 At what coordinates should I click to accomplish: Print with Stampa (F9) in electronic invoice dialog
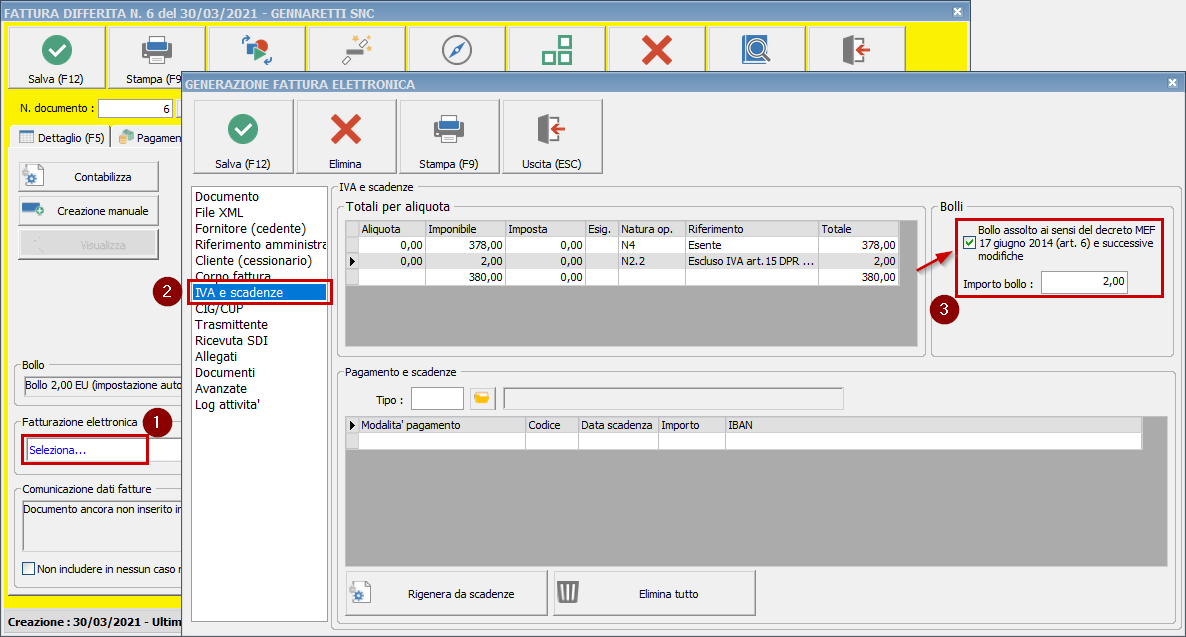(449, 137)
